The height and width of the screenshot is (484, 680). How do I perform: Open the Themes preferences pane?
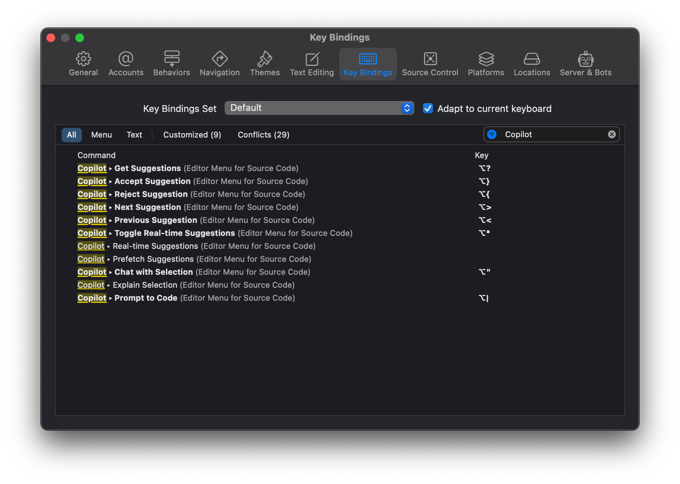click(265, 64)
